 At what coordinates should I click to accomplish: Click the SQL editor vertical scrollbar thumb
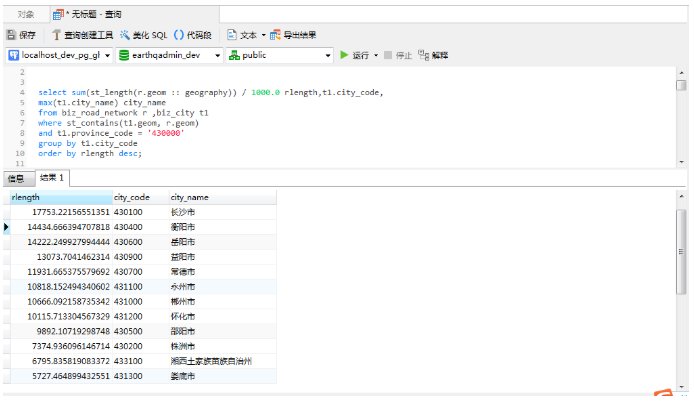[681, 85]
